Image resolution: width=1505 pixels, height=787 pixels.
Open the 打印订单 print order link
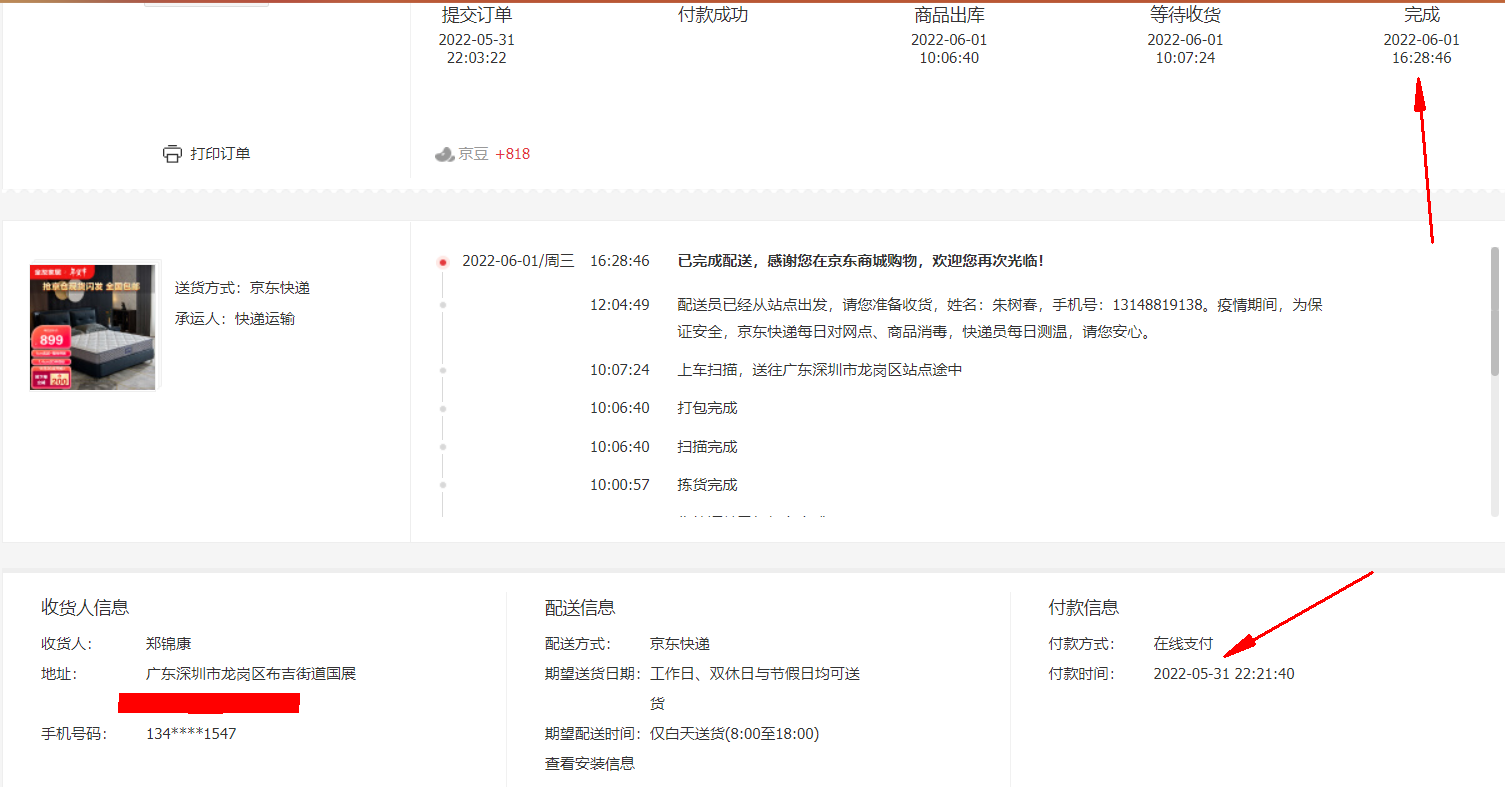220,154
